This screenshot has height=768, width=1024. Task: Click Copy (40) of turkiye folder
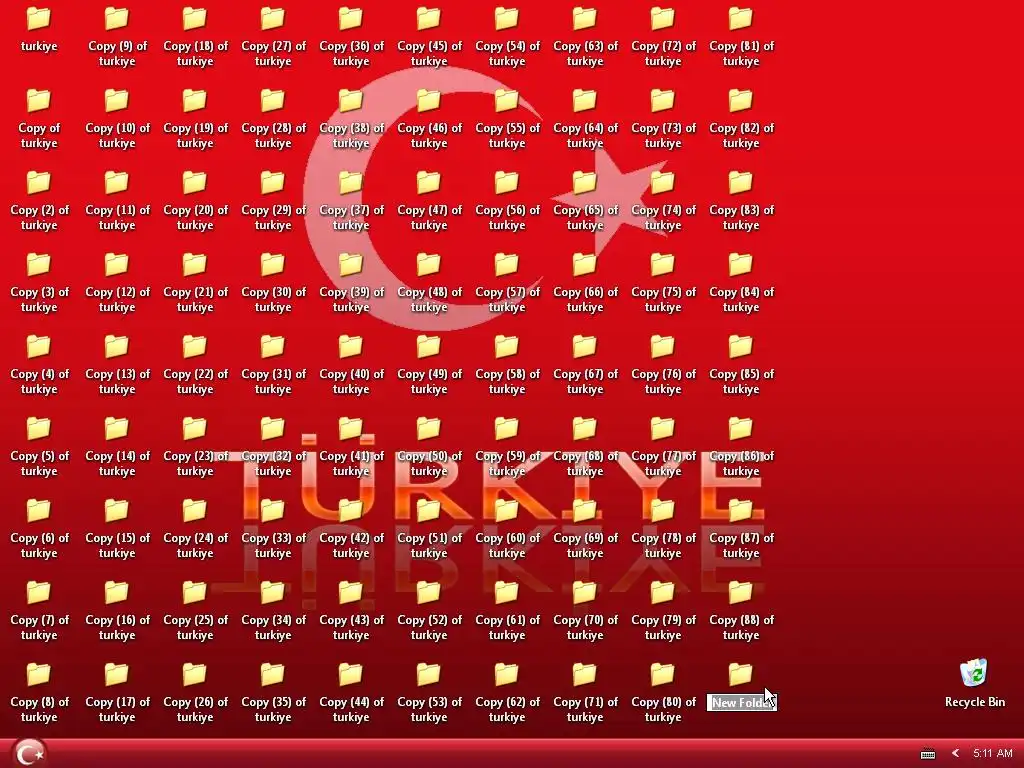pos(351,346)
